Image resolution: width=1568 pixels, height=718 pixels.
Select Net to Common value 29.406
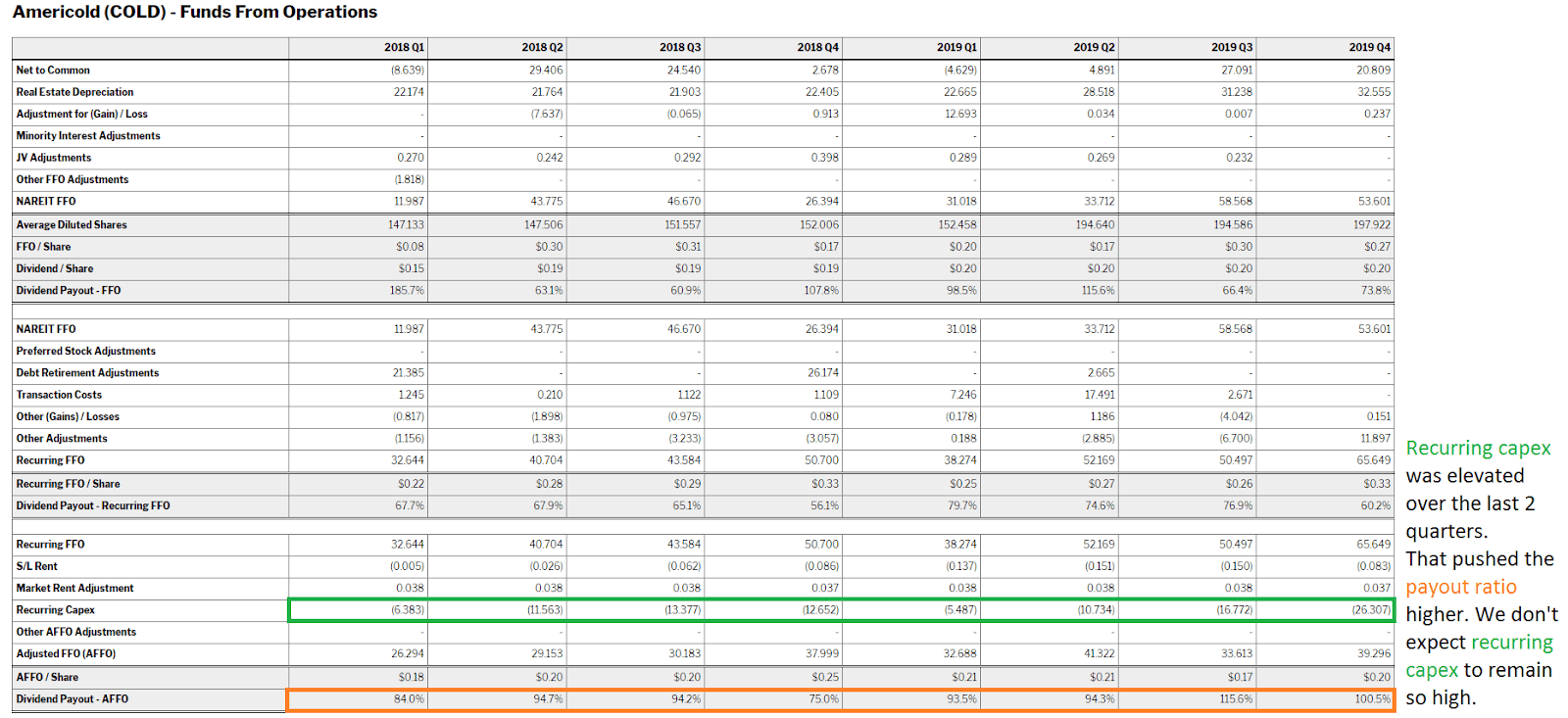pos(547,71)
